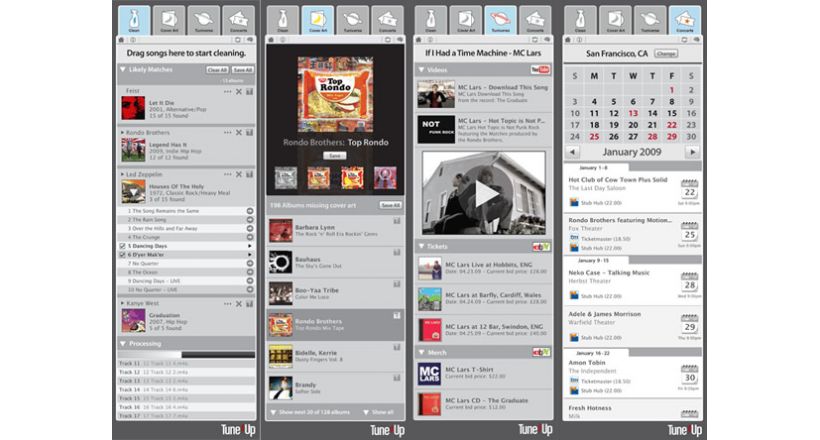Toggle the checkbox for 6 D'yer Mak'er
The height and width of the screenshot is (440, 820).
[122, 255]
